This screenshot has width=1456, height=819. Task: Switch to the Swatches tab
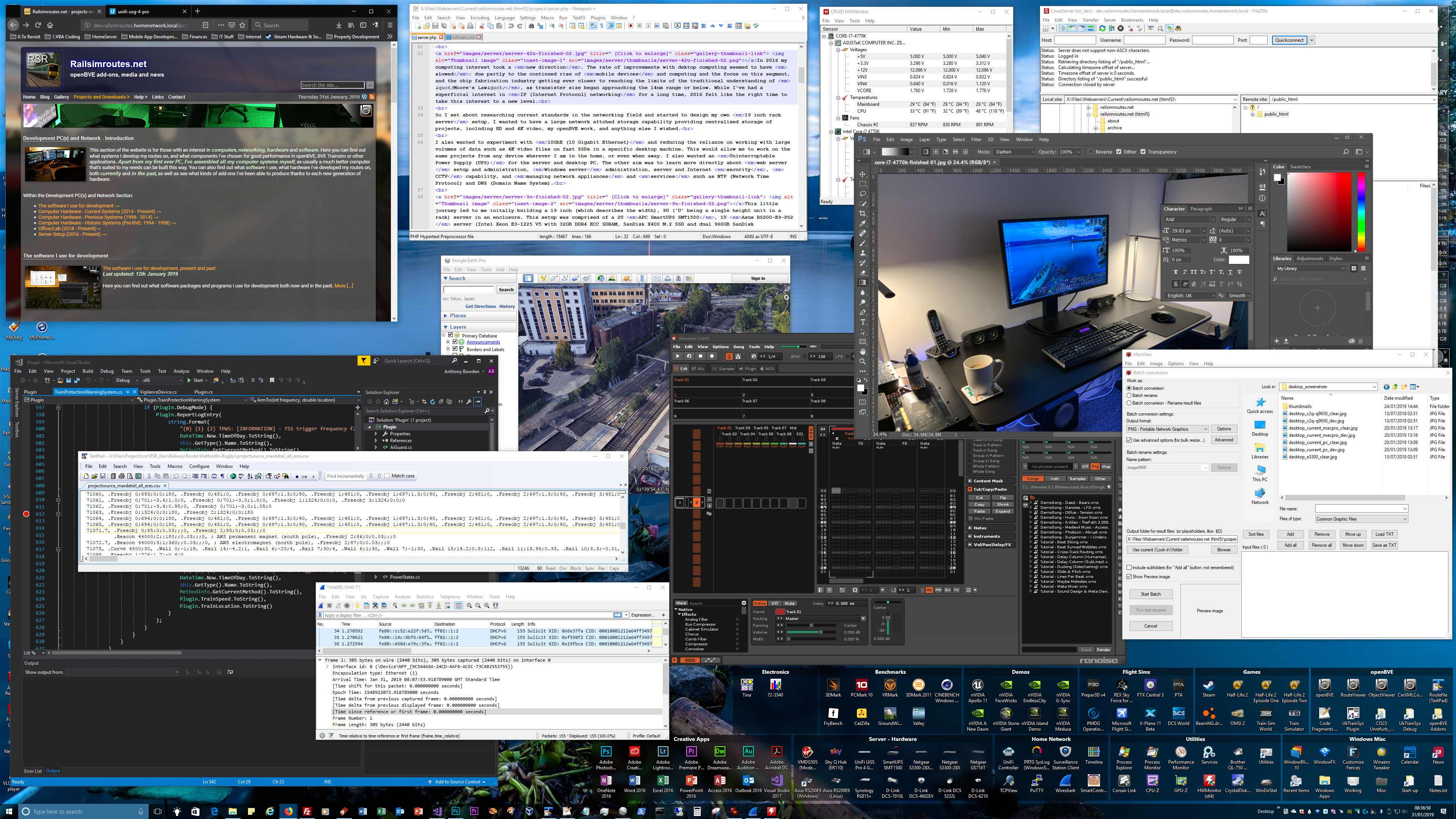(1300, 167)
